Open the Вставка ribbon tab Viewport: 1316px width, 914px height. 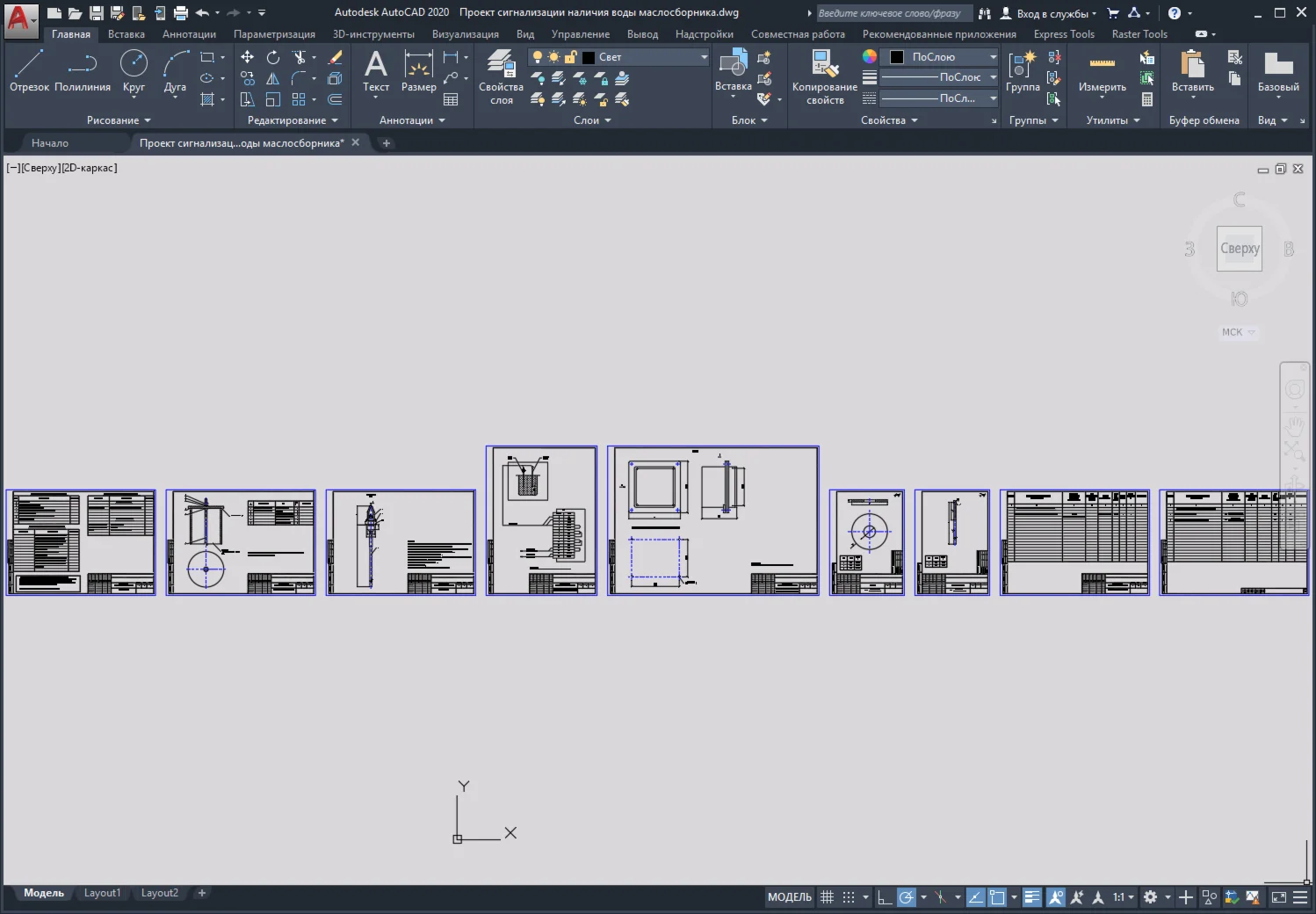coord(127,34)
